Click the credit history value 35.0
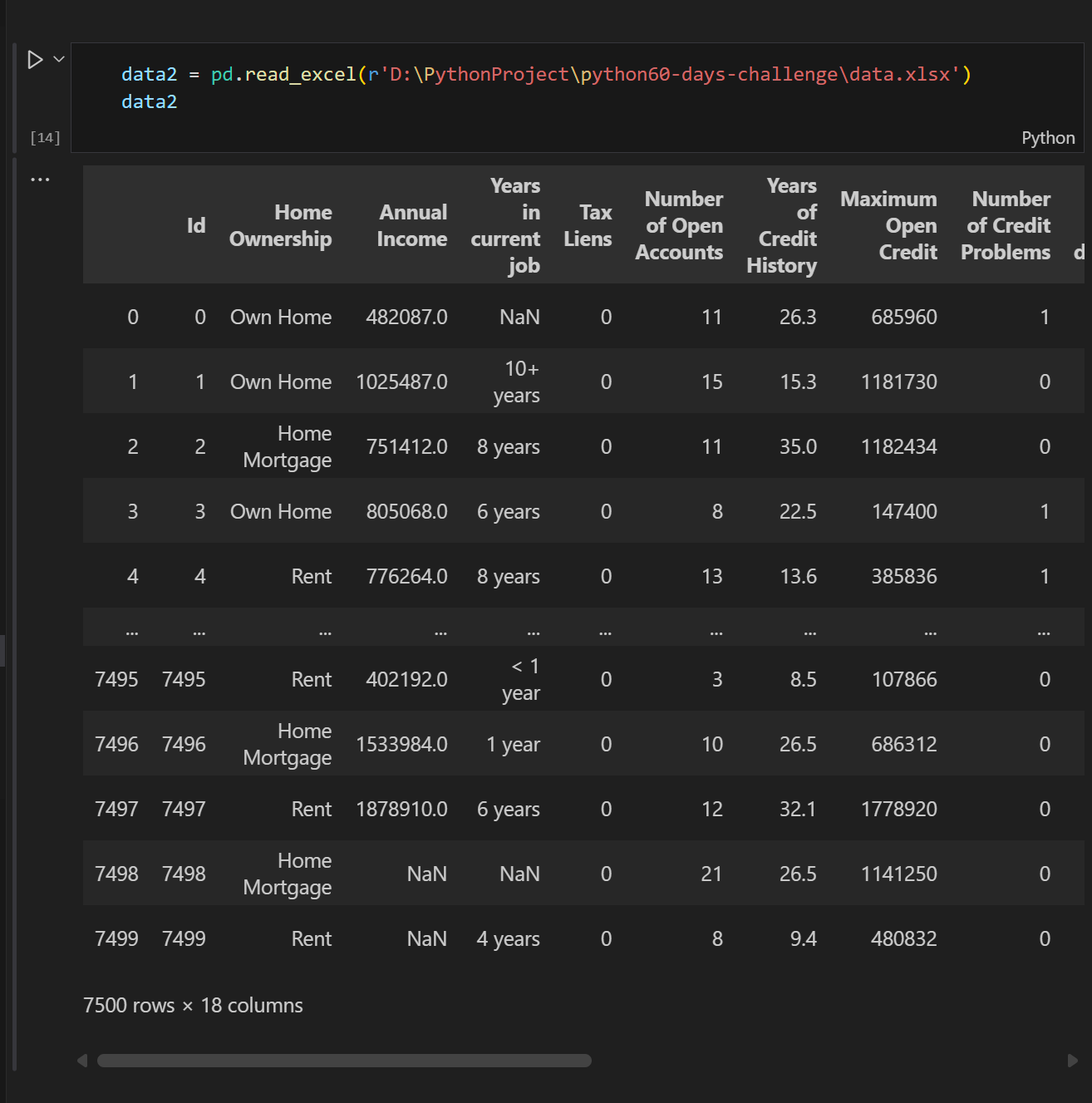 coord(798,447)
